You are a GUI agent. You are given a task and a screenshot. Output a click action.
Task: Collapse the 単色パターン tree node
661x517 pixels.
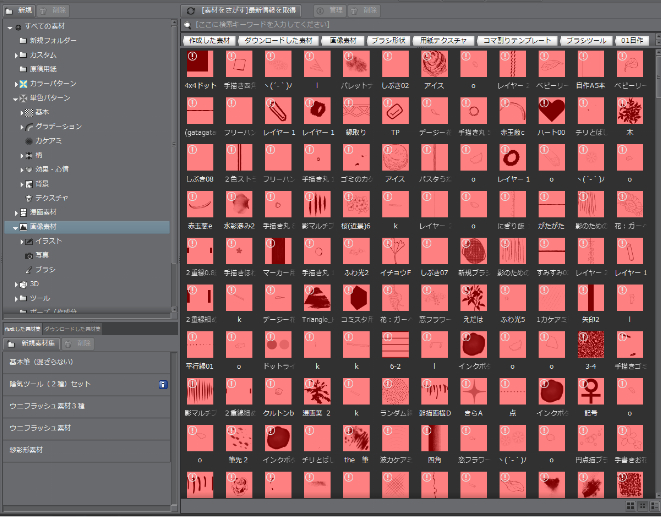coord(14,98)
